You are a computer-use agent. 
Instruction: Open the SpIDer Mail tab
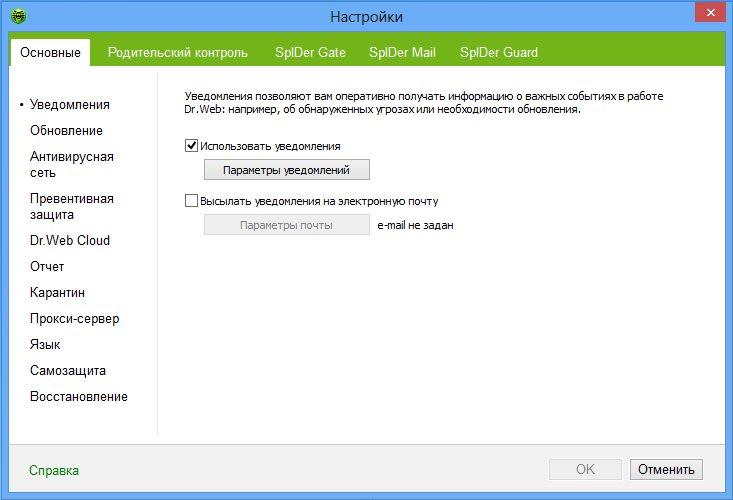[x=402, y=52]
